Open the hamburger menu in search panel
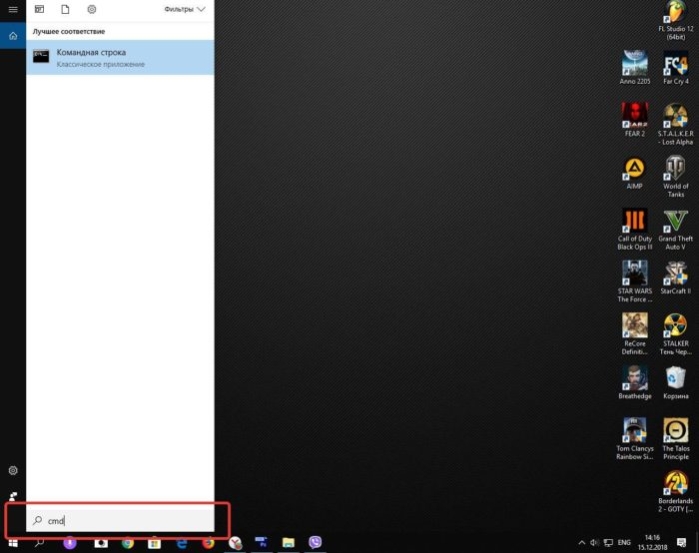Viewport: 699px width, 553px height. (x=13, y=9)
